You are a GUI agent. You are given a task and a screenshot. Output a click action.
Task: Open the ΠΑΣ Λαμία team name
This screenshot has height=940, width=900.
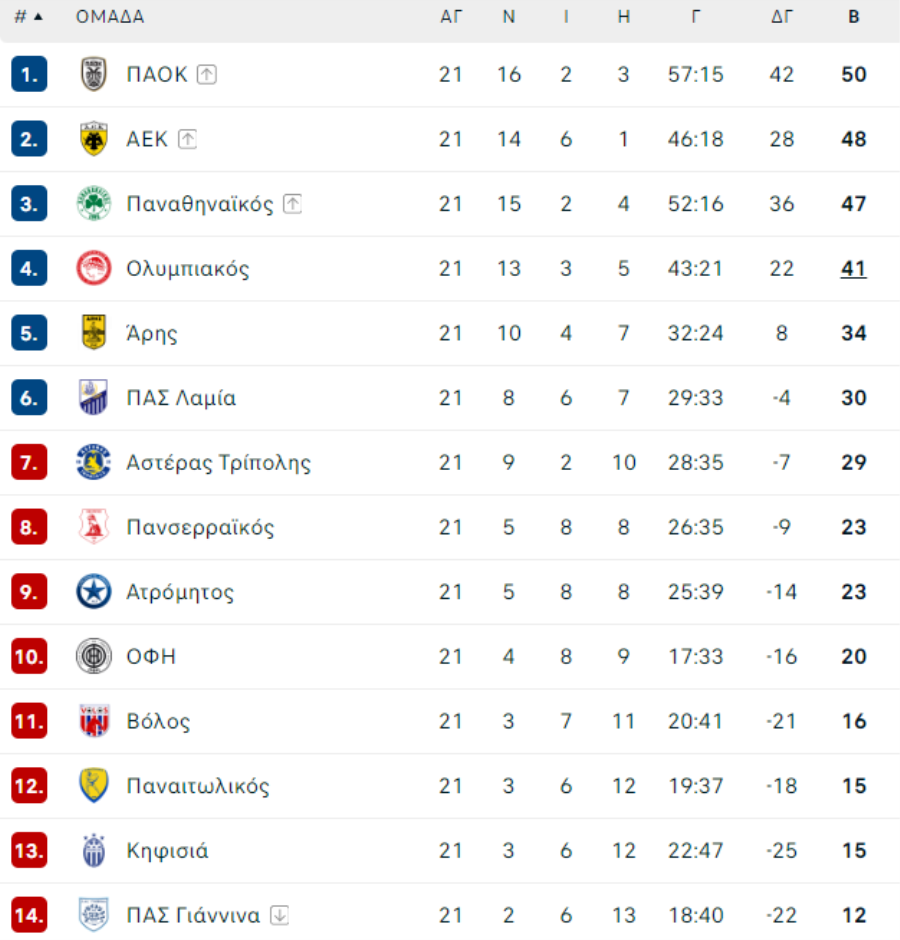(x=181, y=398)
